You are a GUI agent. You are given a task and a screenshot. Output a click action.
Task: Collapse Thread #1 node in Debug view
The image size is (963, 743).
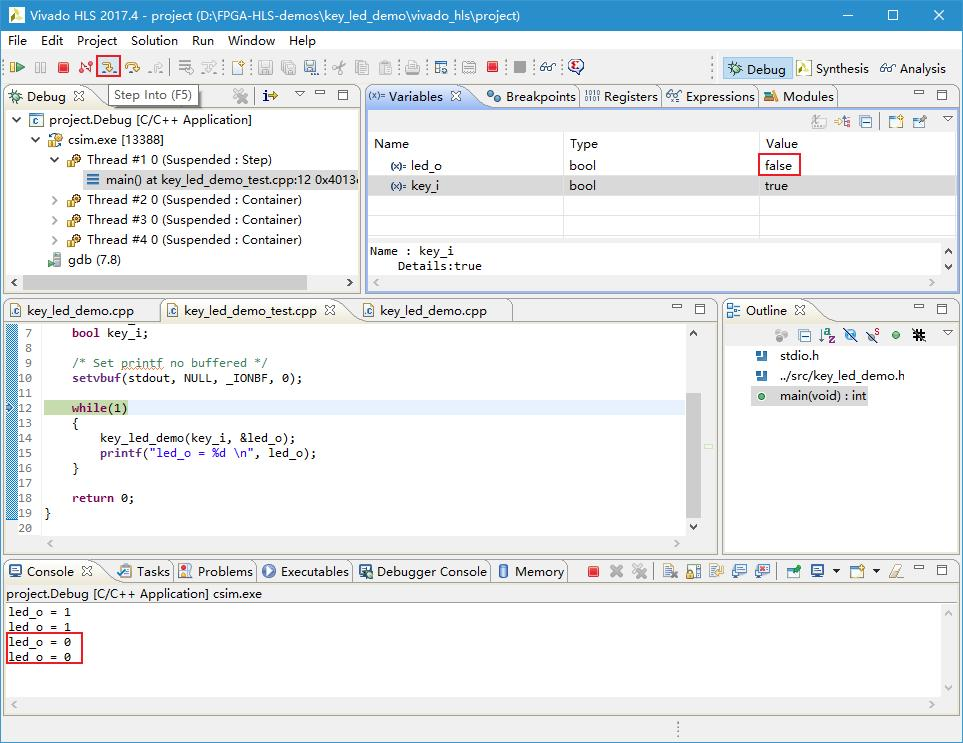pos(55,160)
